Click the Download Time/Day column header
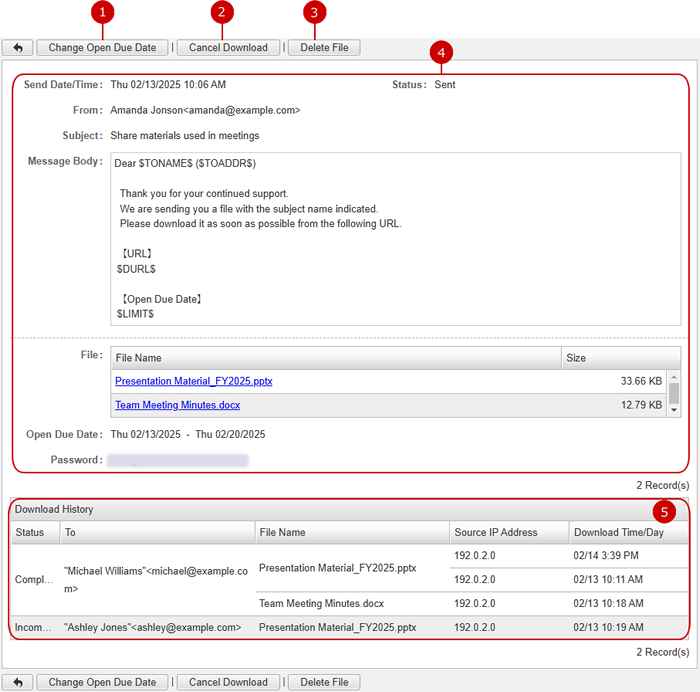This screenshot has height=692, width=700. 629,533
